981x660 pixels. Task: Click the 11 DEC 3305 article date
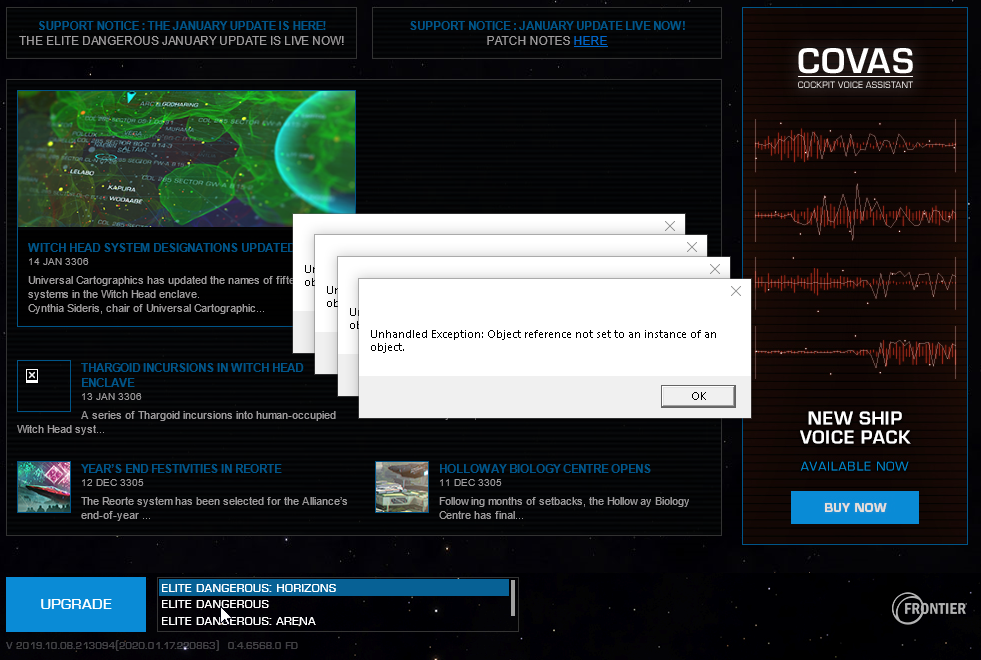point(470,482)
